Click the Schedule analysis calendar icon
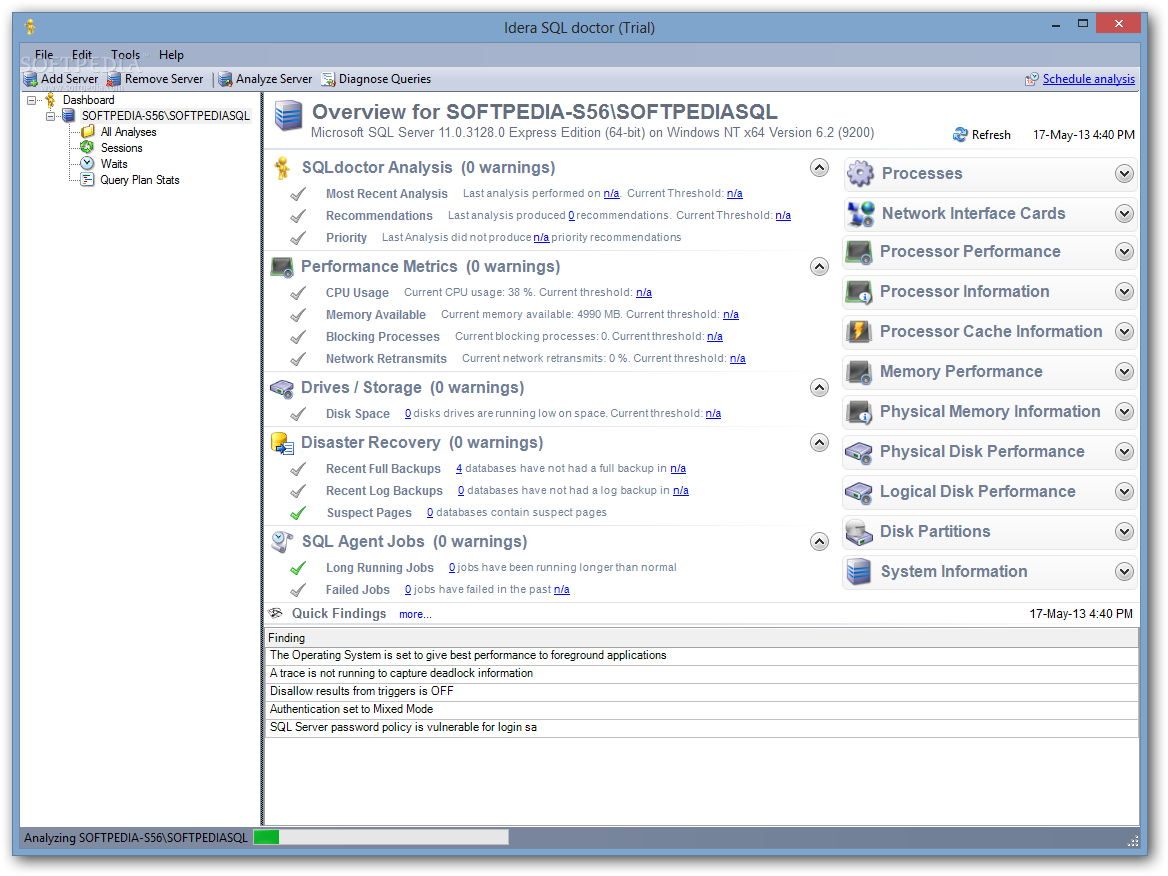 1032,79
